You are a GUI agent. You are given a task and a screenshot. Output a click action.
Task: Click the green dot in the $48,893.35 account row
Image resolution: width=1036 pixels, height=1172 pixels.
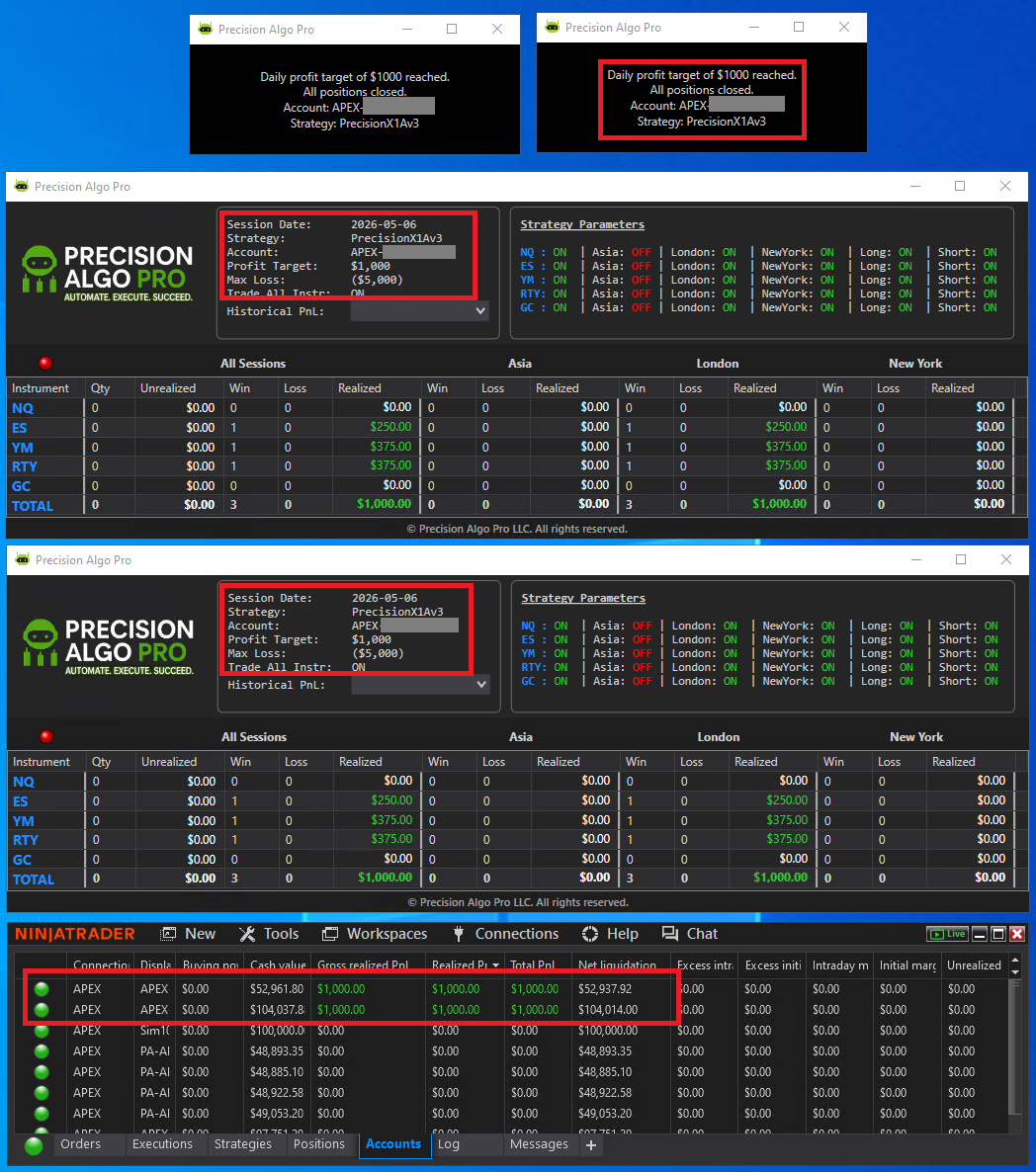coord(42,1050)
